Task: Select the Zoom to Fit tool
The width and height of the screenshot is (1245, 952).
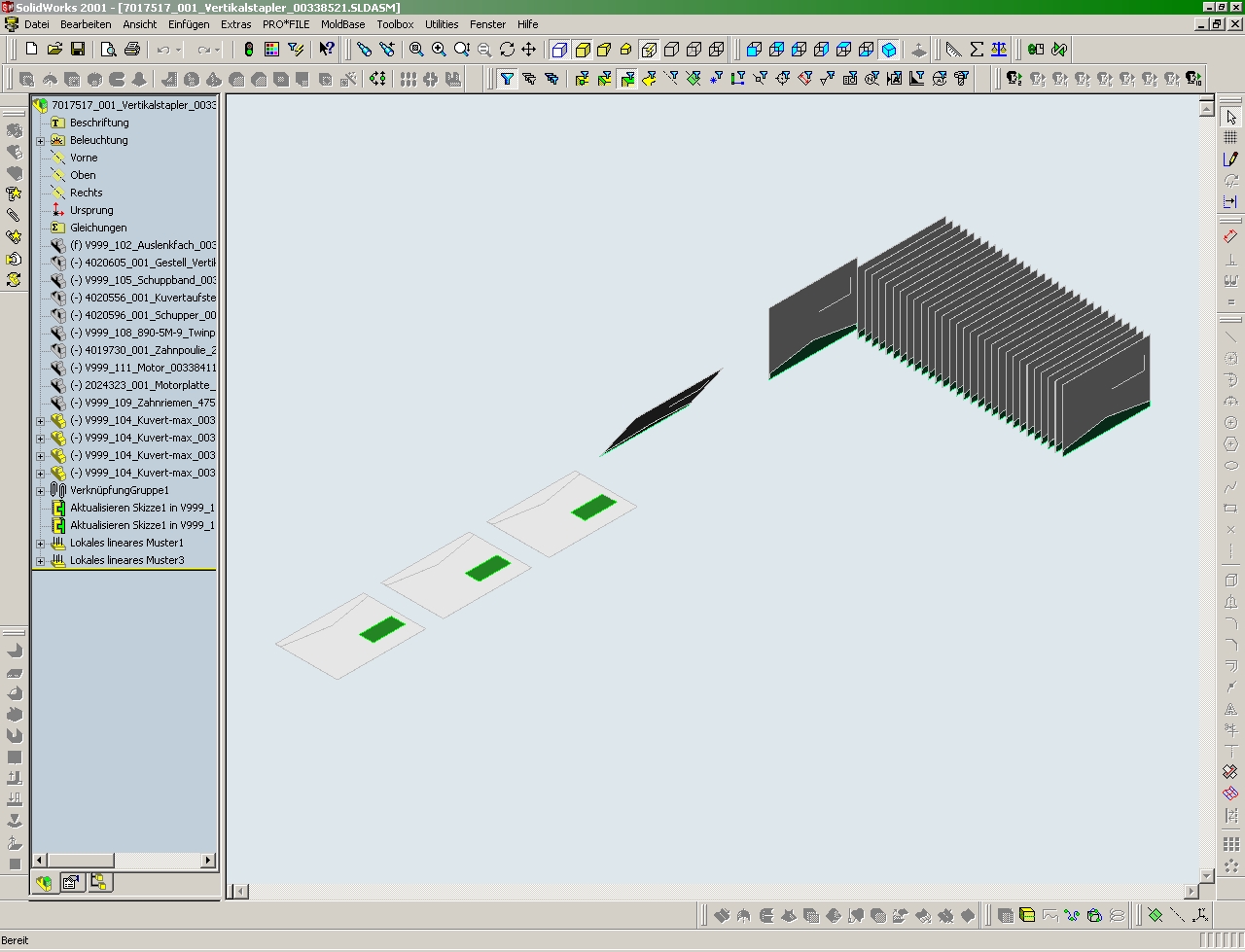Action: pos(416,50)
